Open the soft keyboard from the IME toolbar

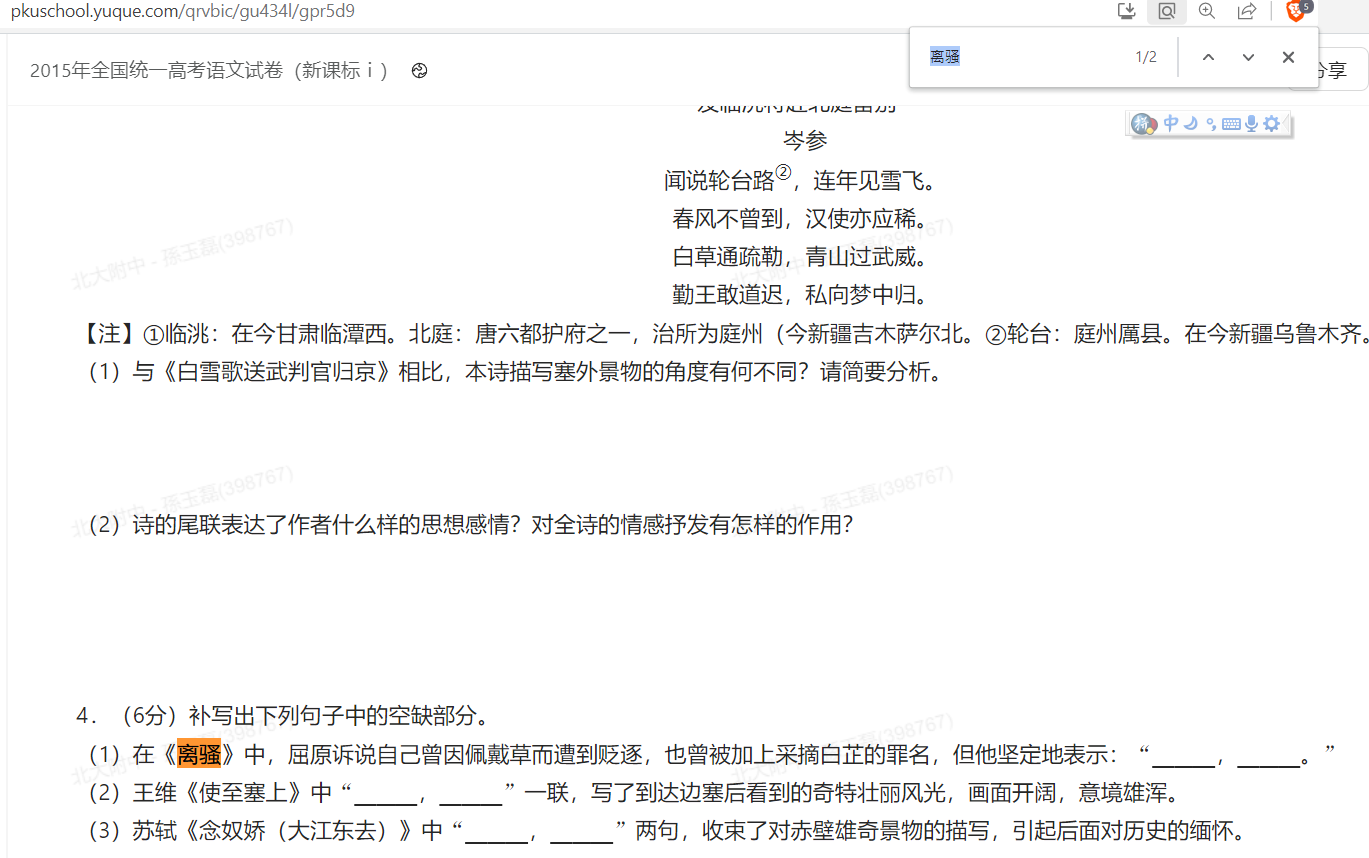[1231, 123]
